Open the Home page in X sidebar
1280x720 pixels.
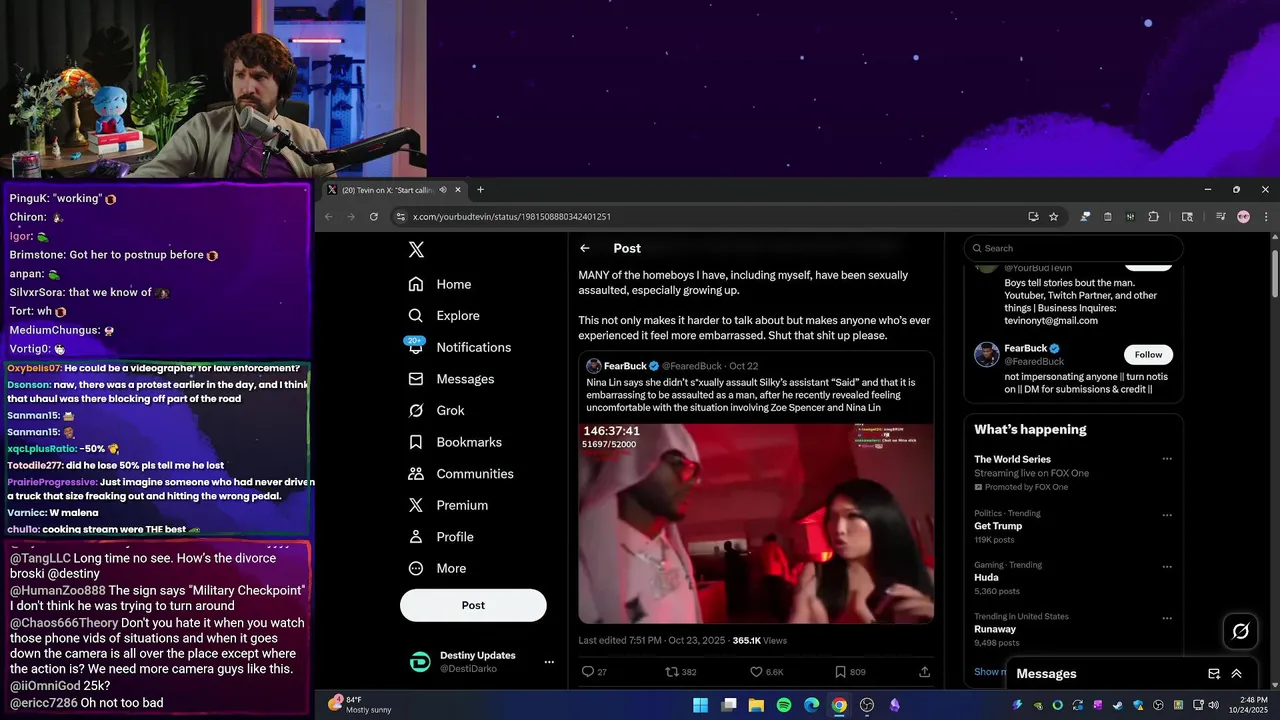pos(439,284)
